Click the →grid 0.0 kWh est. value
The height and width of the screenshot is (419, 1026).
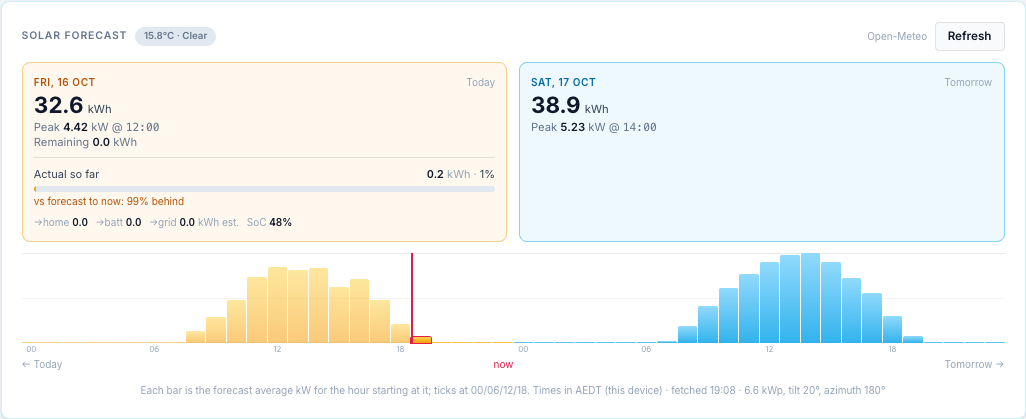click(x=194, y=223)
